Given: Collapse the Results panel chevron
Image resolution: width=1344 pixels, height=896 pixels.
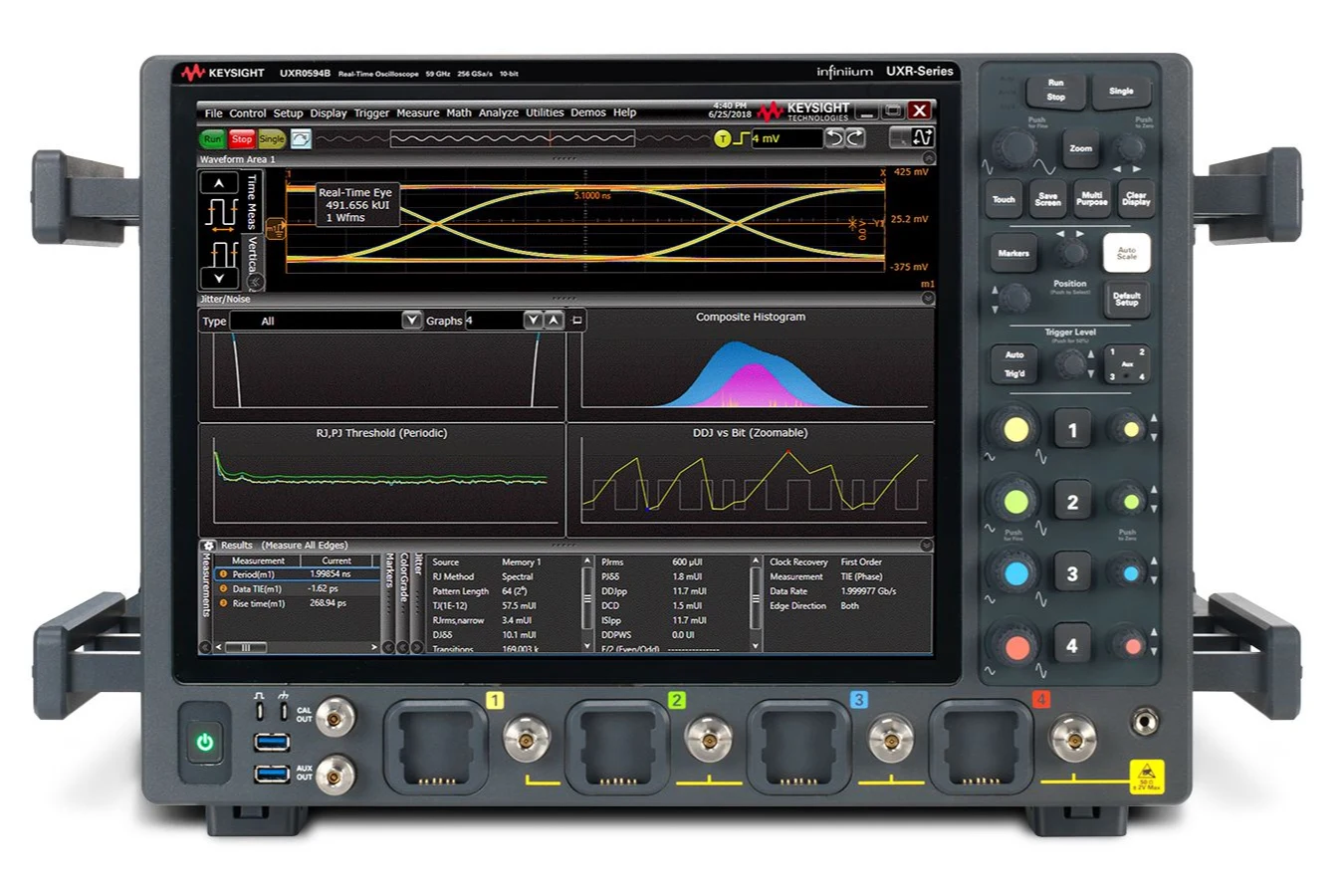Looking at the screenshot, I should [x=927, y=546].
